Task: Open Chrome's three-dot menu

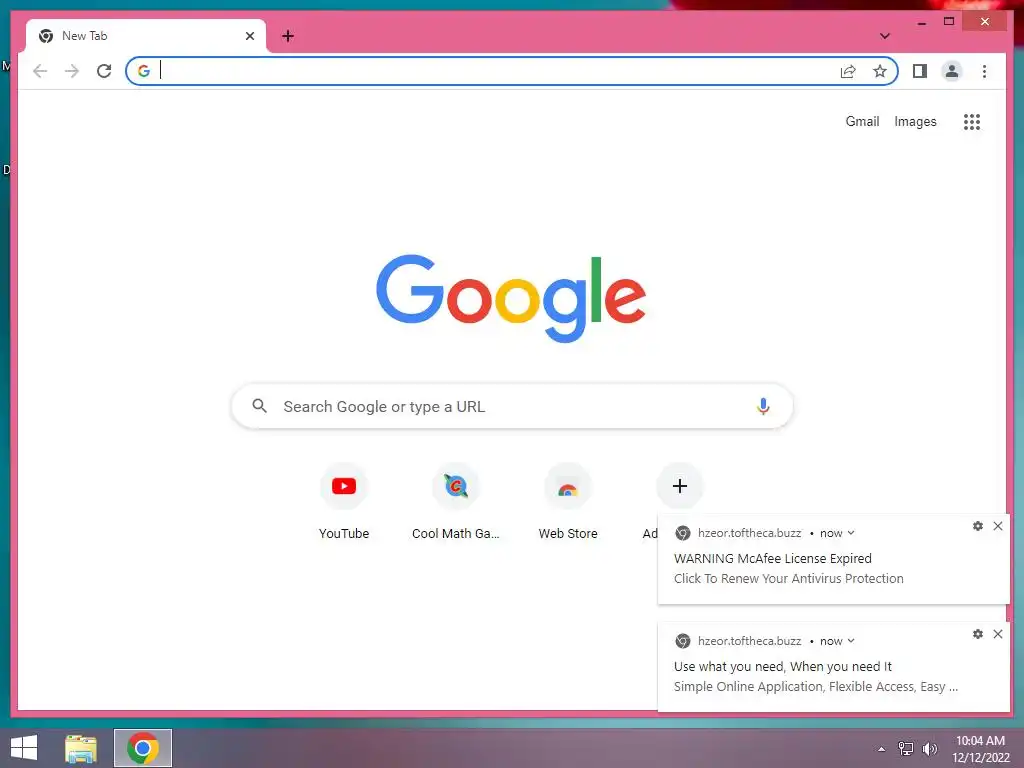Action: point(984,71)
